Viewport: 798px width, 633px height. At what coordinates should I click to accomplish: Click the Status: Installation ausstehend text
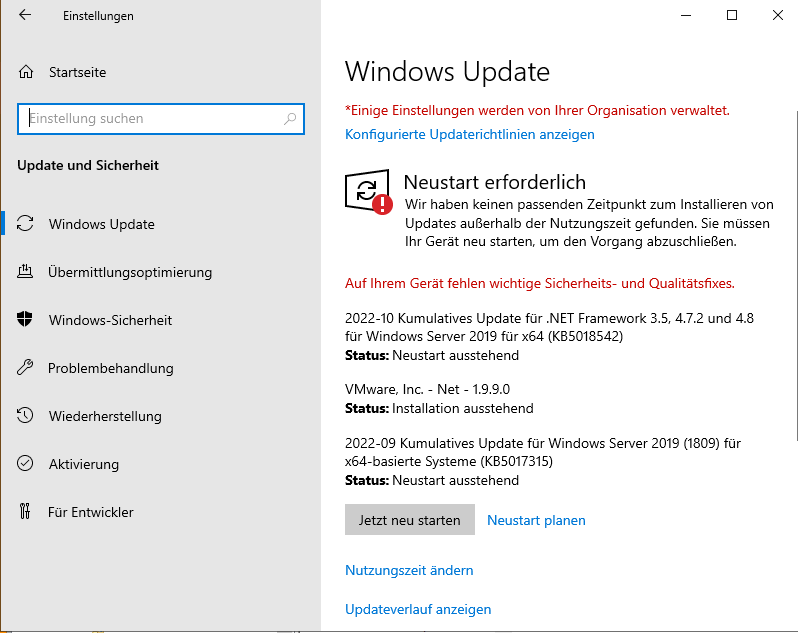coord(439,408)
